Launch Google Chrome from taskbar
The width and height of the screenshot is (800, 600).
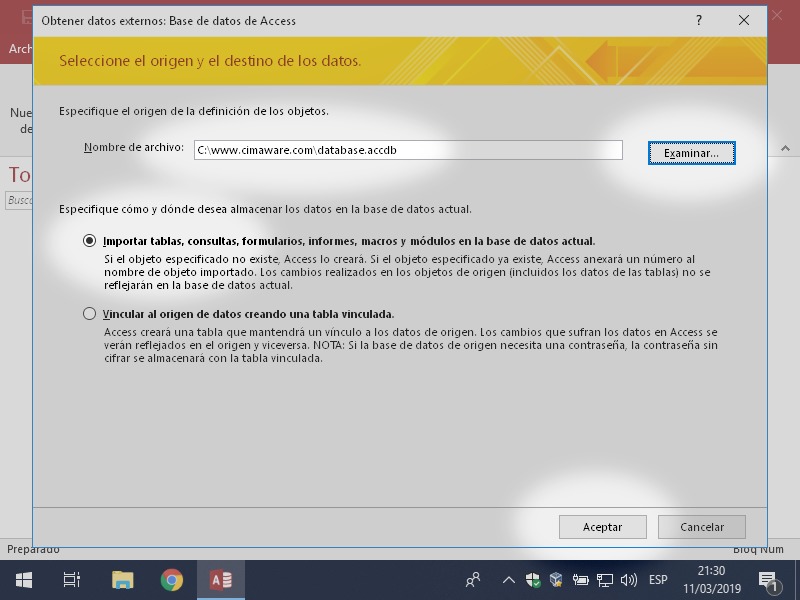pos(172,580)
